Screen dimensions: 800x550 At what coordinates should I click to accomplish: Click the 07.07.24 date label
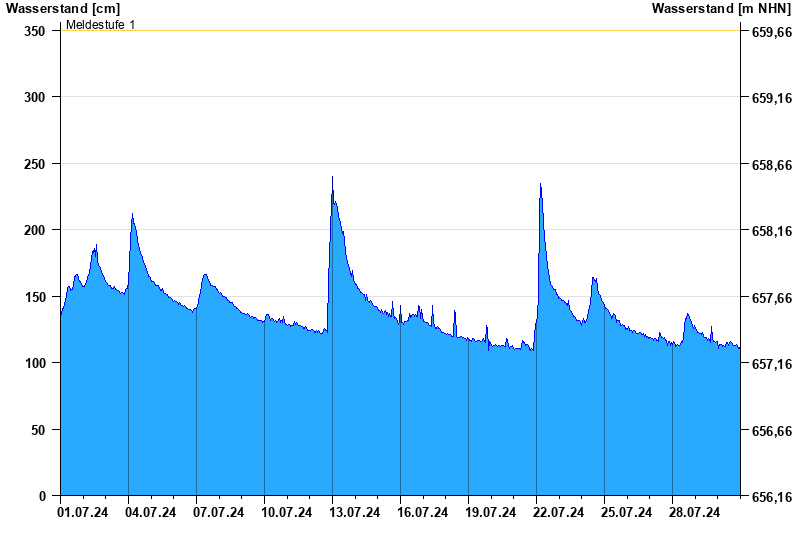pos(218,512)
